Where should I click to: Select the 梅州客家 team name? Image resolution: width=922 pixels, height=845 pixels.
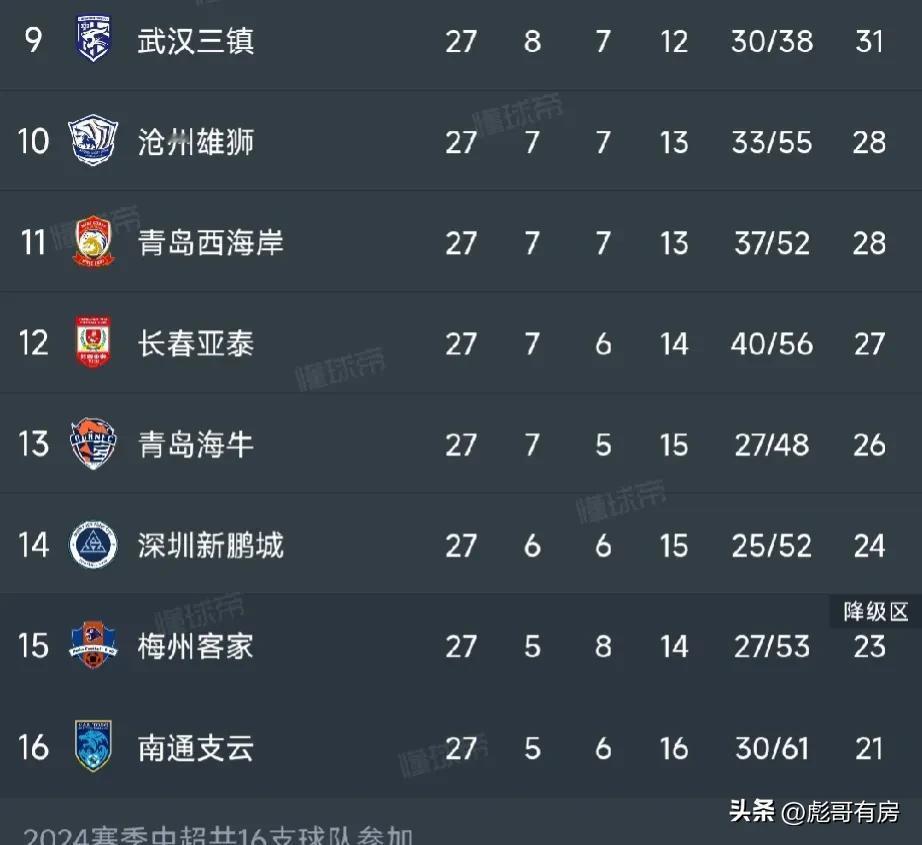point(196,646)
